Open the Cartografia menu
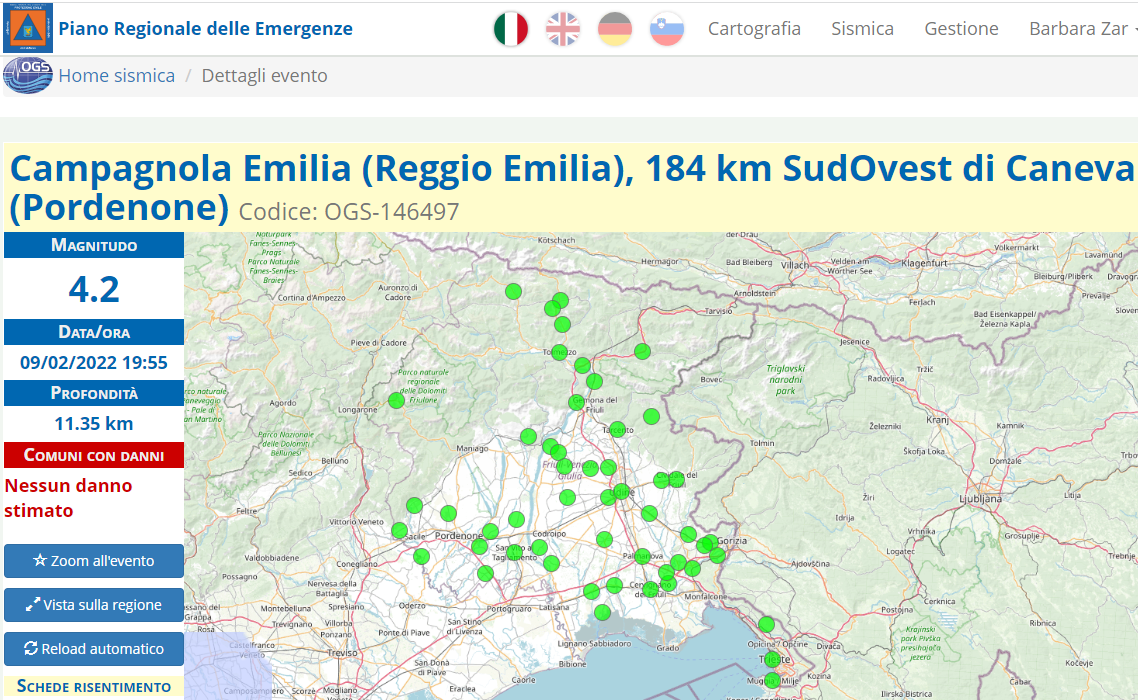The height and width of the screenshot is (700, 1138). click(754, 29)
